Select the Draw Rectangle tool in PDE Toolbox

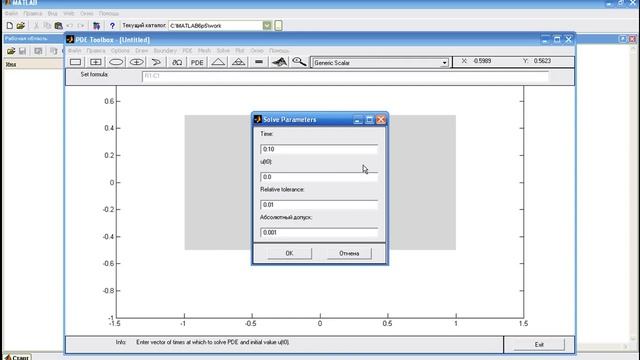76,62
